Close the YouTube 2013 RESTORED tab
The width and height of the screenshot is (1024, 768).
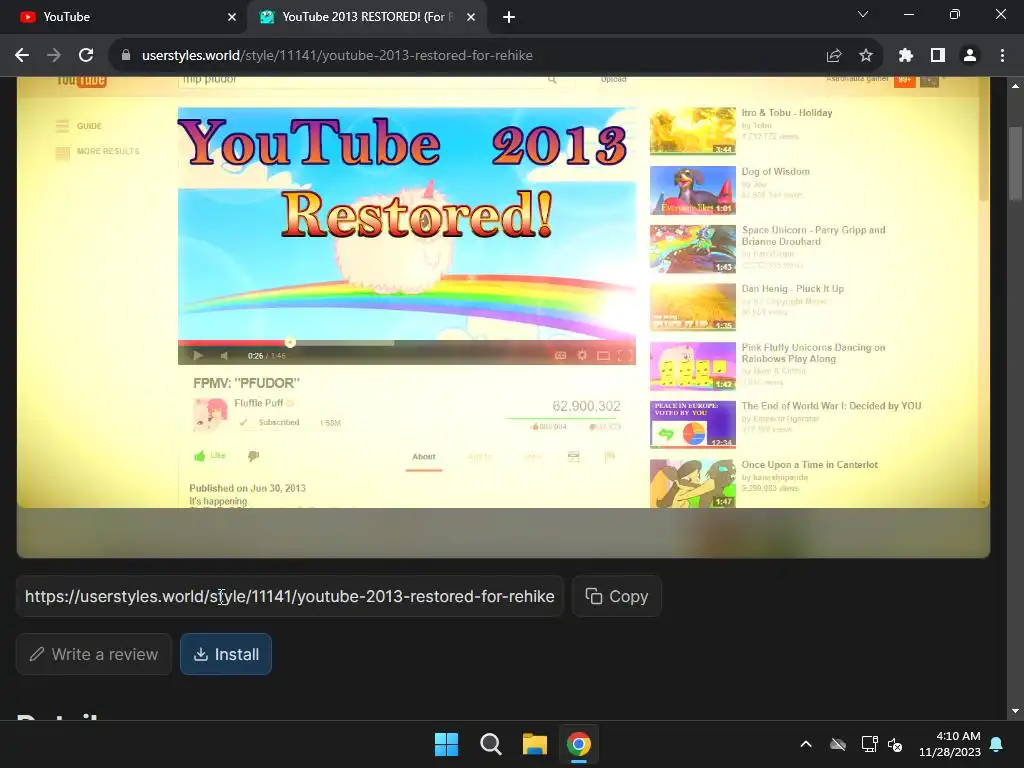click(x=471, y=17)
